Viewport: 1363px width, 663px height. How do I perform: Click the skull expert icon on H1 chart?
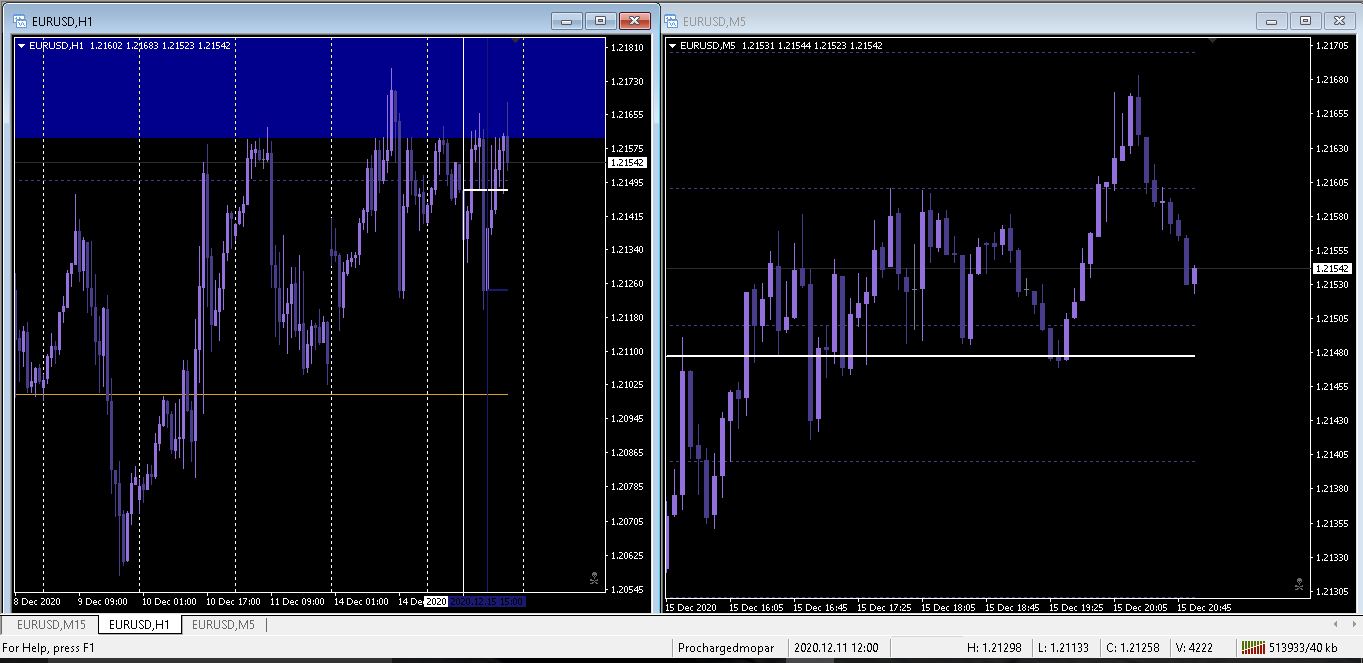pyautogui.click(x=593, y=577)
